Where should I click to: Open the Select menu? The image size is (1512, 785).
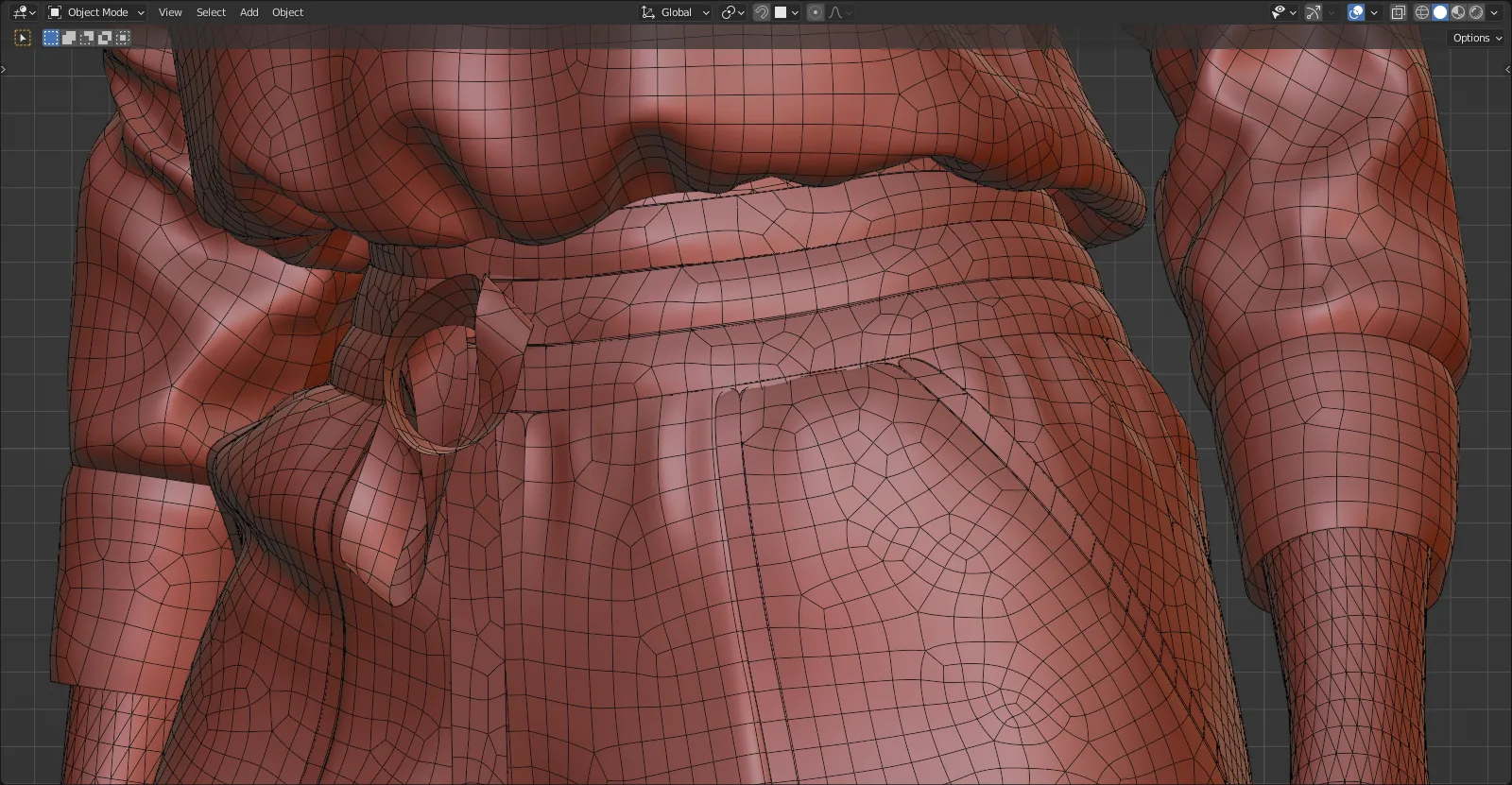[211, 12]
